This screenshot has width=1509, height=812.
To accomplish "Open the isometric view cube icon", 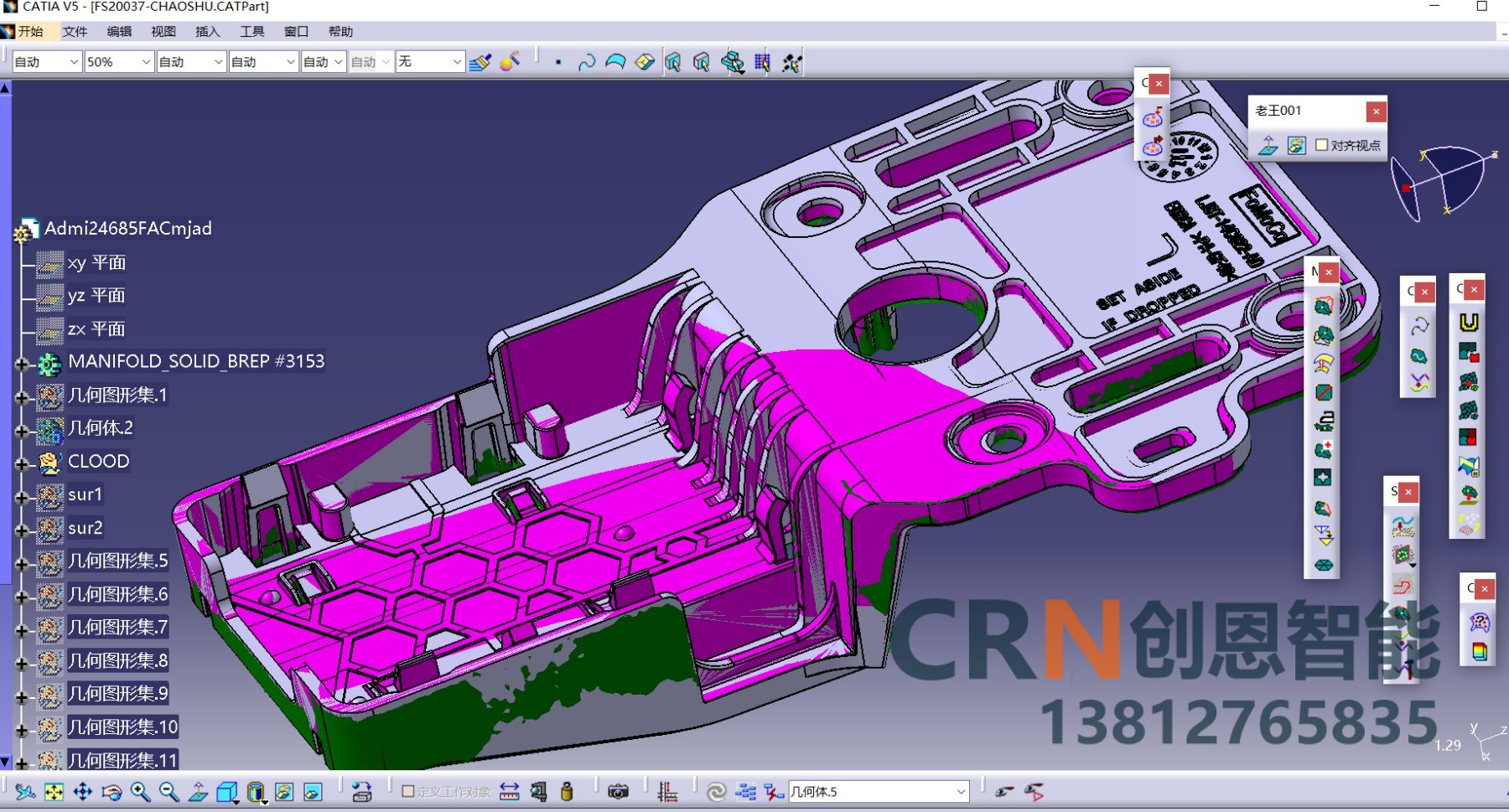I will tap(226, 792).
